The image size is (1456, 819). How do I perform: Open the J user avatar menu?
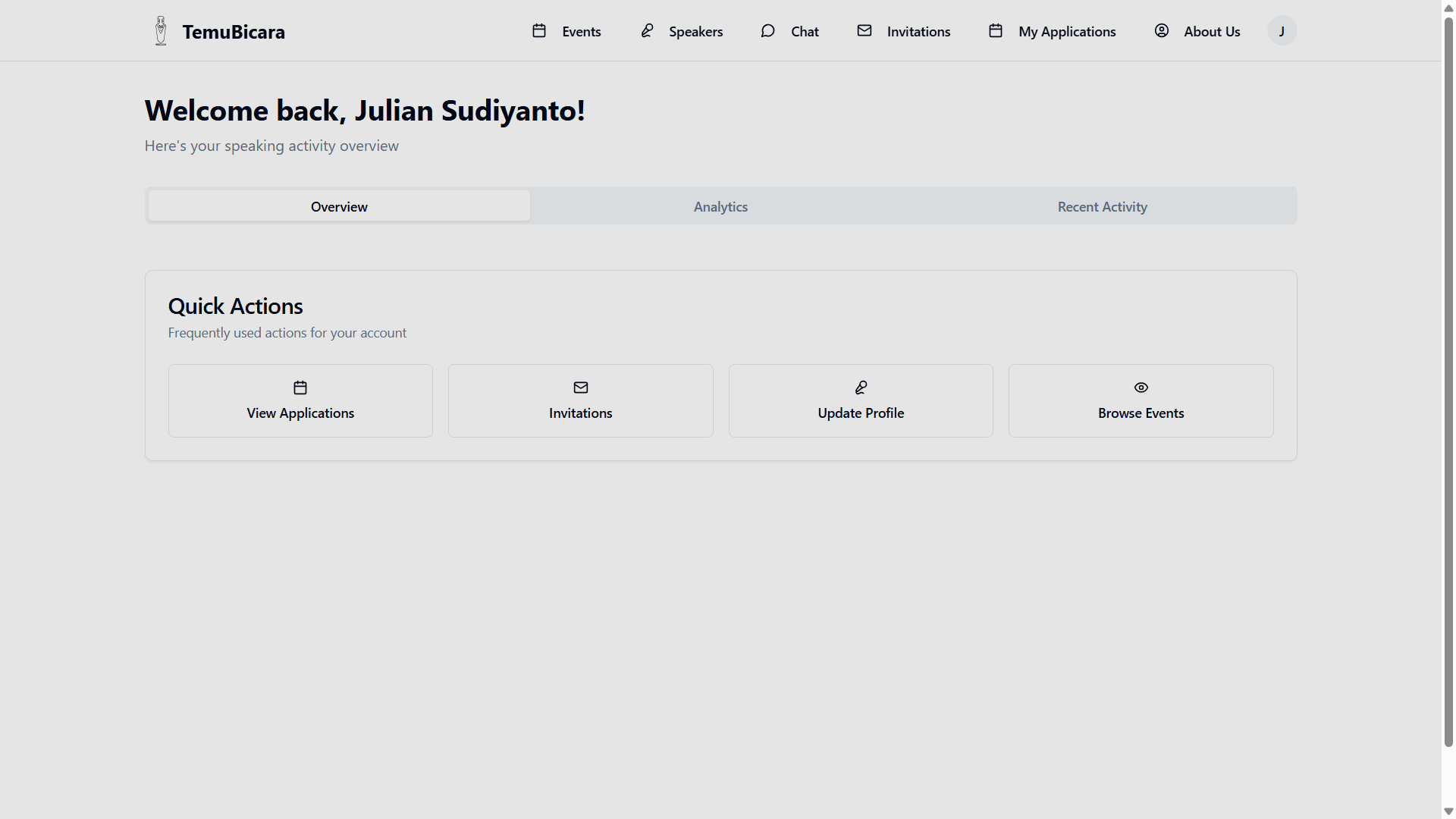pos(1282,31)
